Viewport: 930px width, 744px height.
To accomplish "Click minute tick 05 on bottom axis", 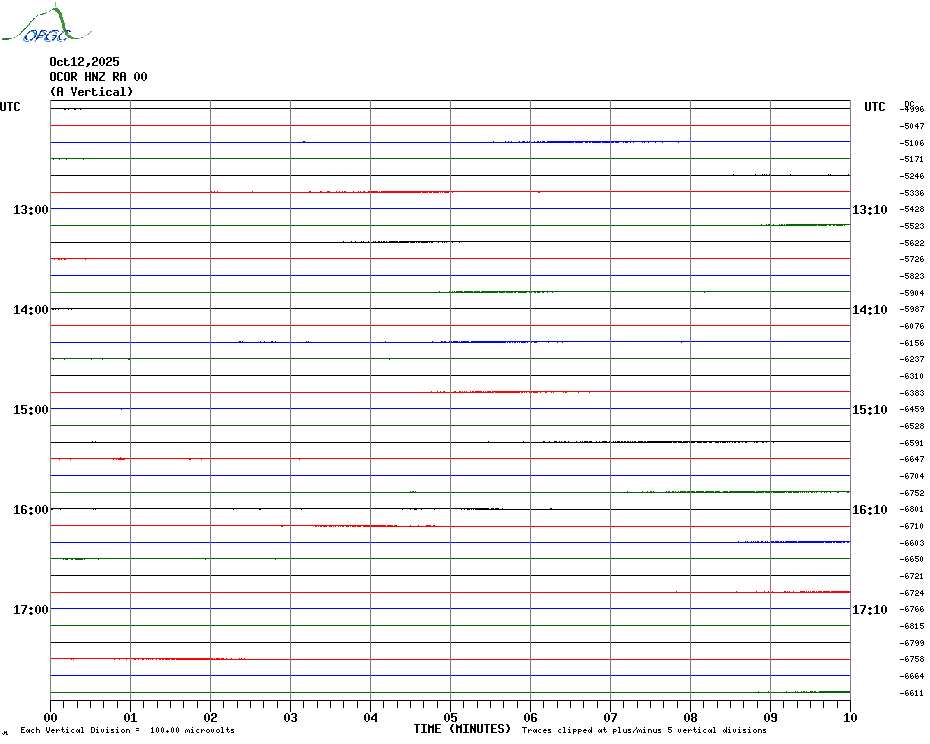I will pos(450,717).
